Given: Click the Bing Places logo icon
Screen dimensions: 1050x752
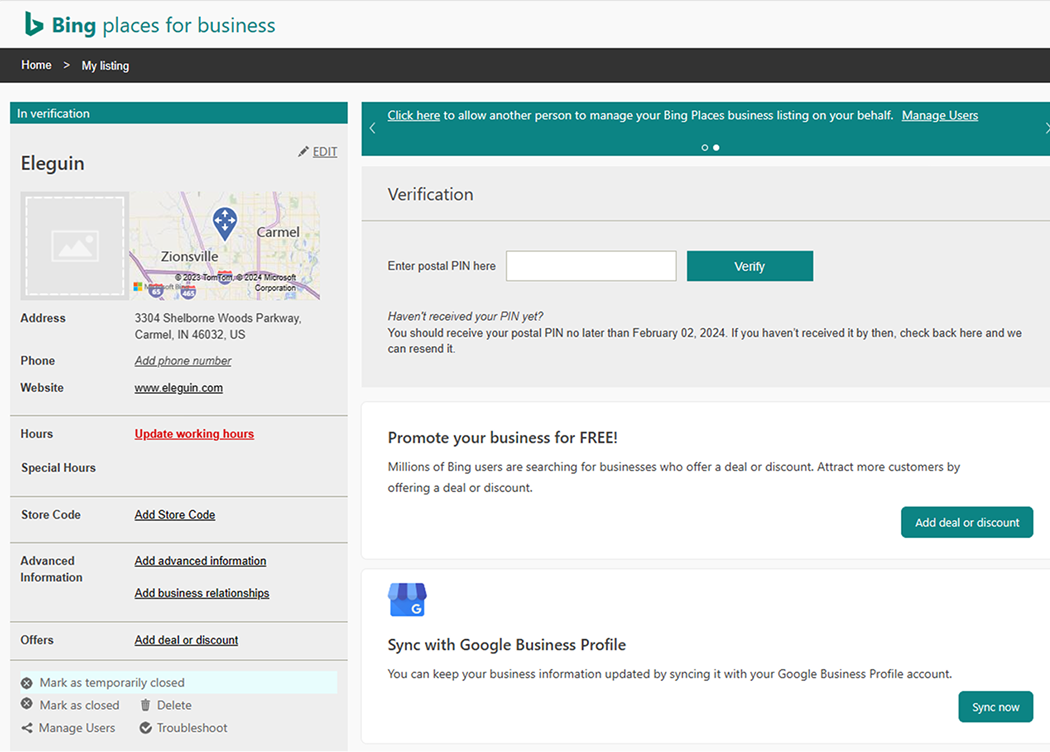Looking at the screenshot, I should point(32,24).
